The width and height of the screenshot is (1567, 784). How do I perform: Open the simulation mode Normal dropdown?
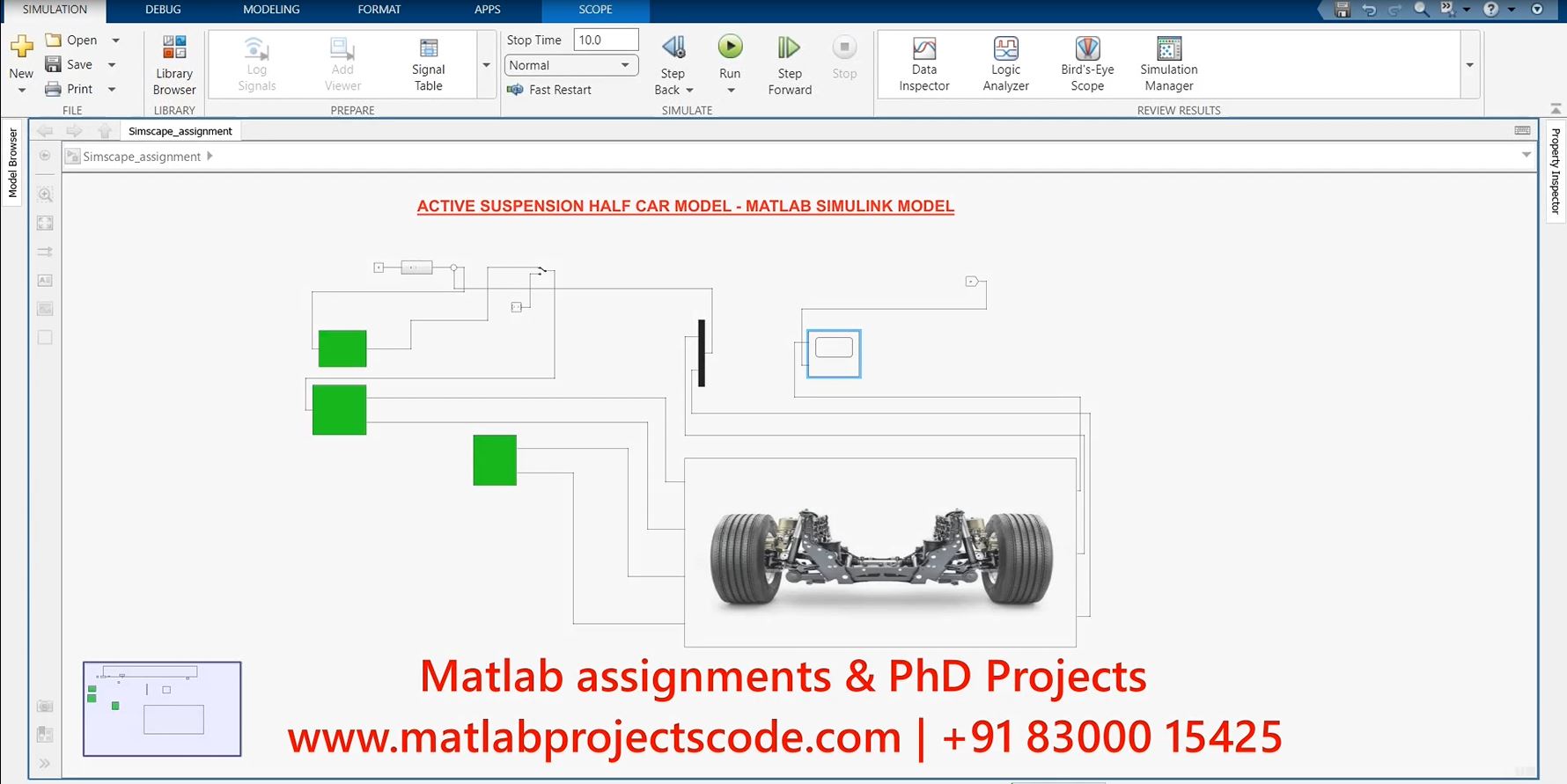point(570,65)
